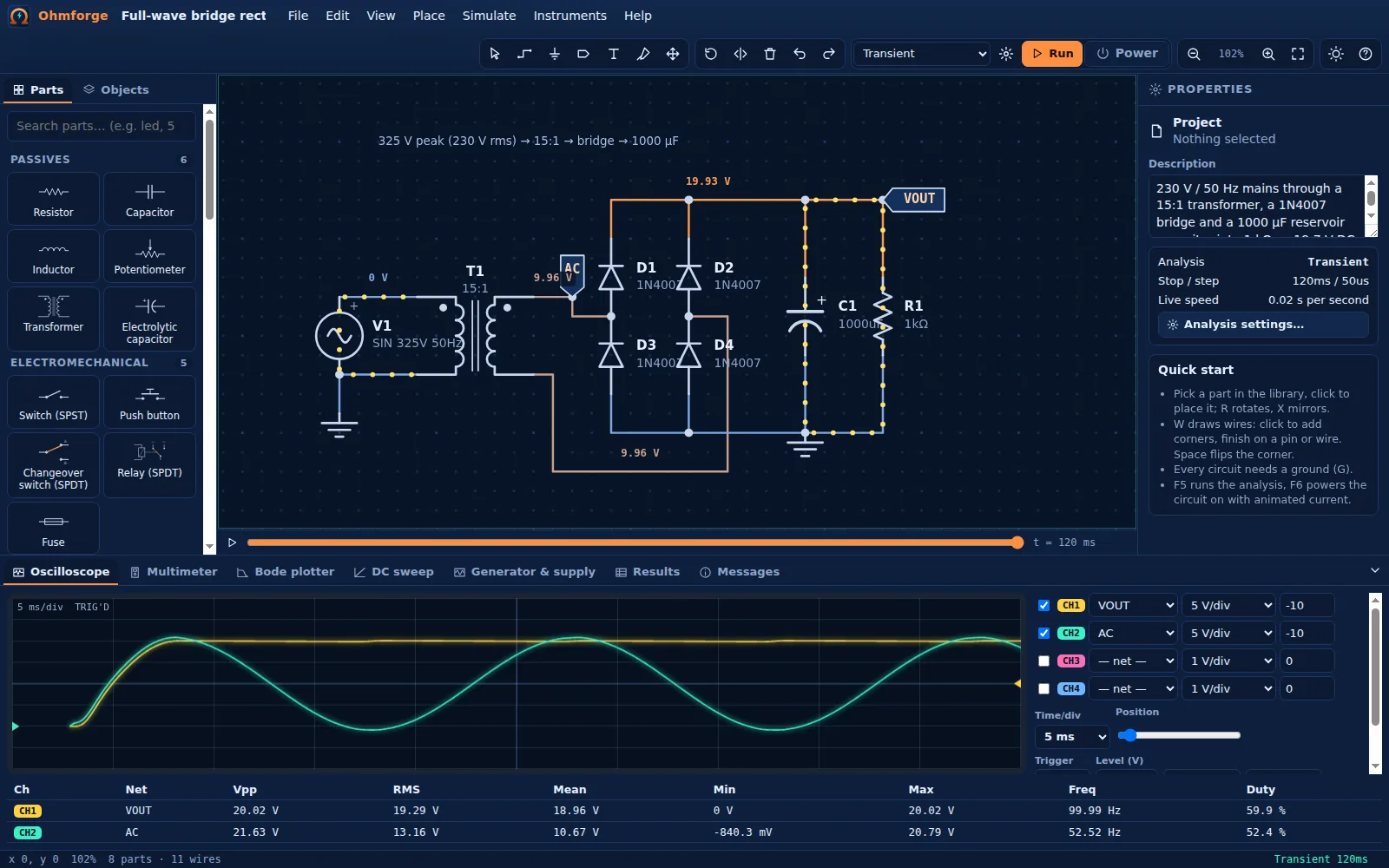Image resolution: width=1389 pixels, height=868 pixels.
Task: Open the Time/div 5 ms dropdown
Action: tap(1072, 737)
